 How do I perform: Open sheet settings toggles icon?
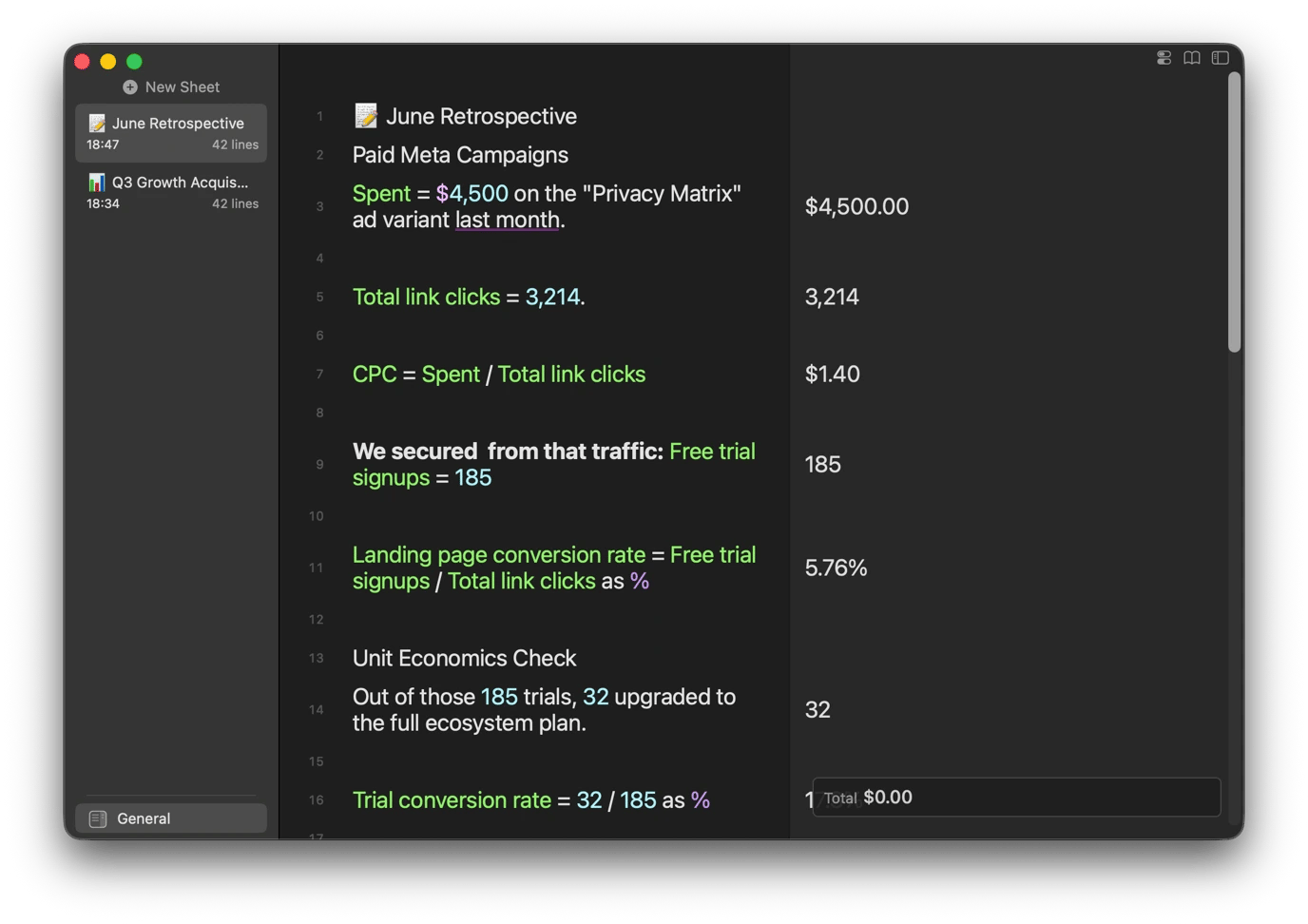[x=1164, y=58]
